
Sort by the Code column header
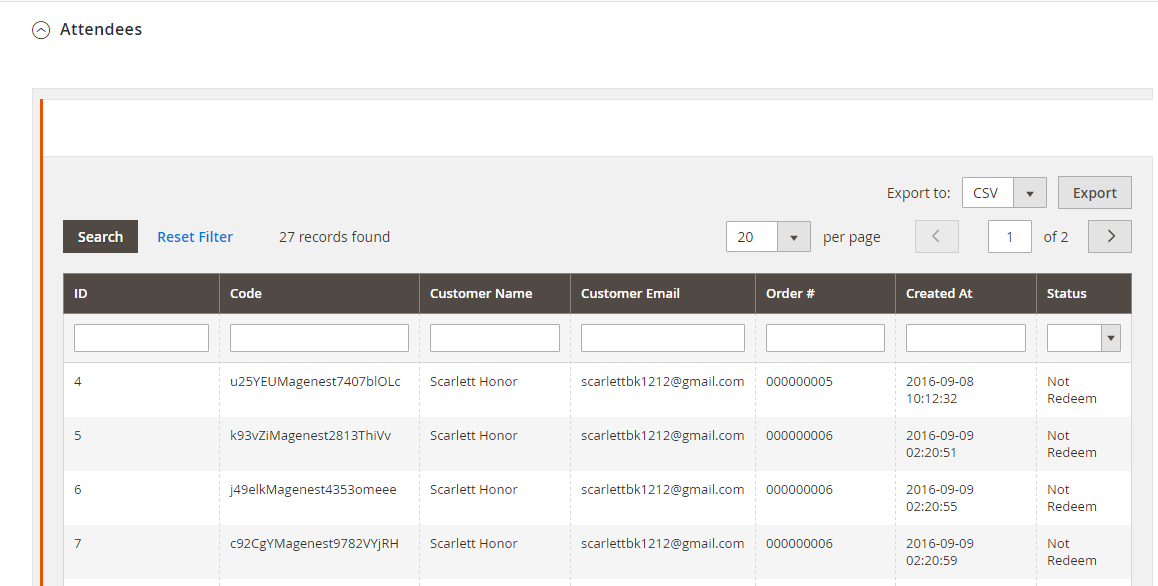319,293
